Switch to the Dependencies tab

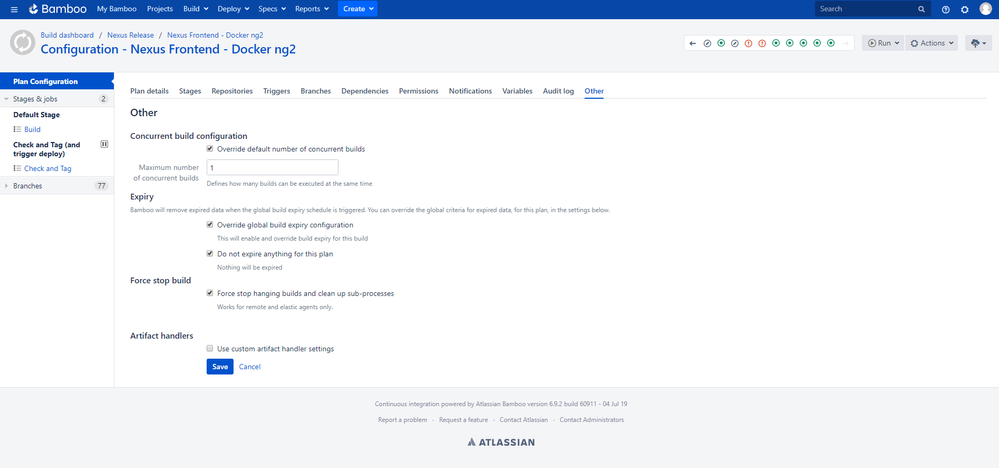click(364, 91)
